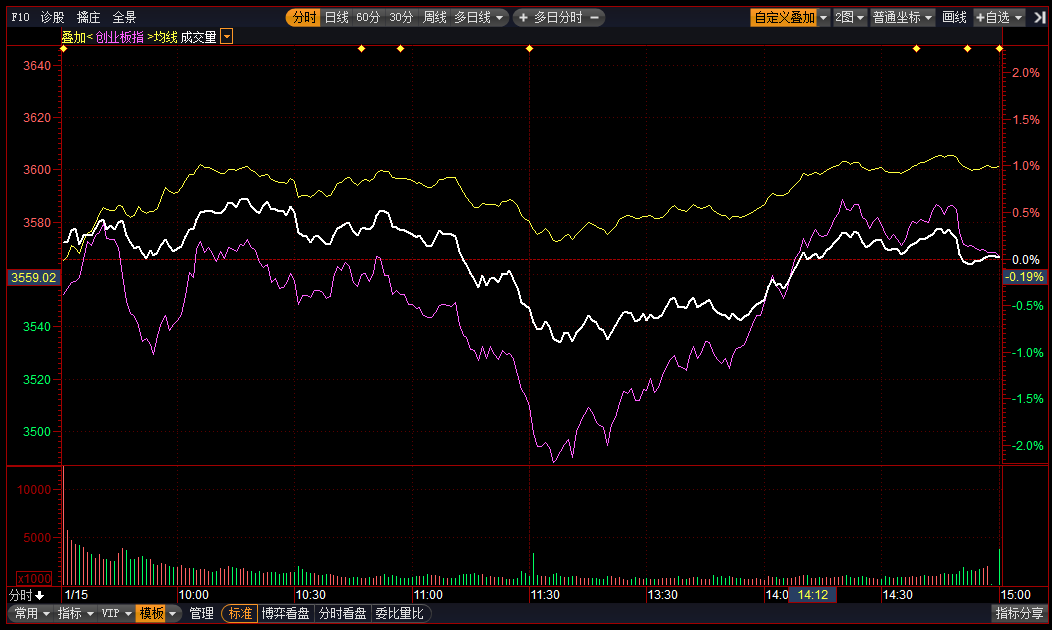Viewport: 1052px width, 630px height.
Task: Click the 叠加 overlay label
Action: click(x=74, y=37)
